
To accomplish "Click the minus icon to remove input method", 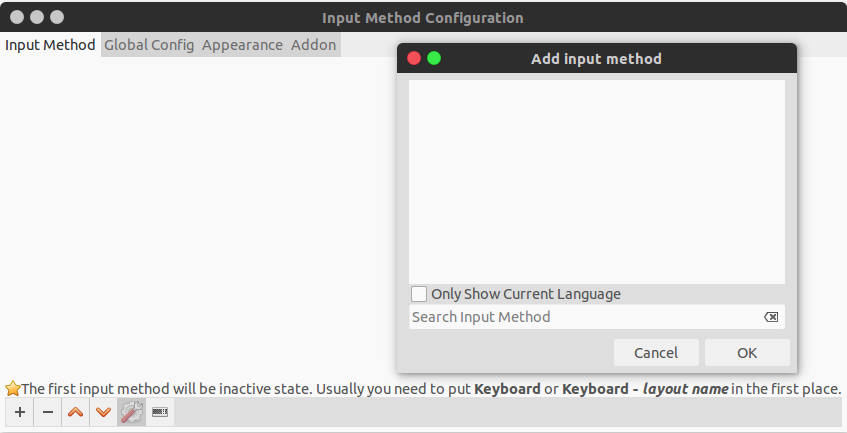I will tap(48, 412).
